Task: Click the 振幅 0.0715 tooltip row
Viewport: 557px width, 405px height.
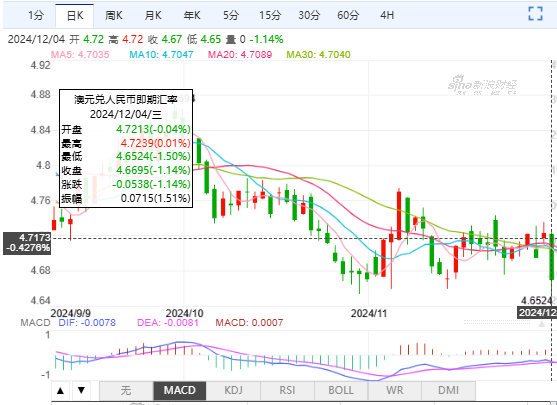Action: pyautogui.click(x=126, y=199)
